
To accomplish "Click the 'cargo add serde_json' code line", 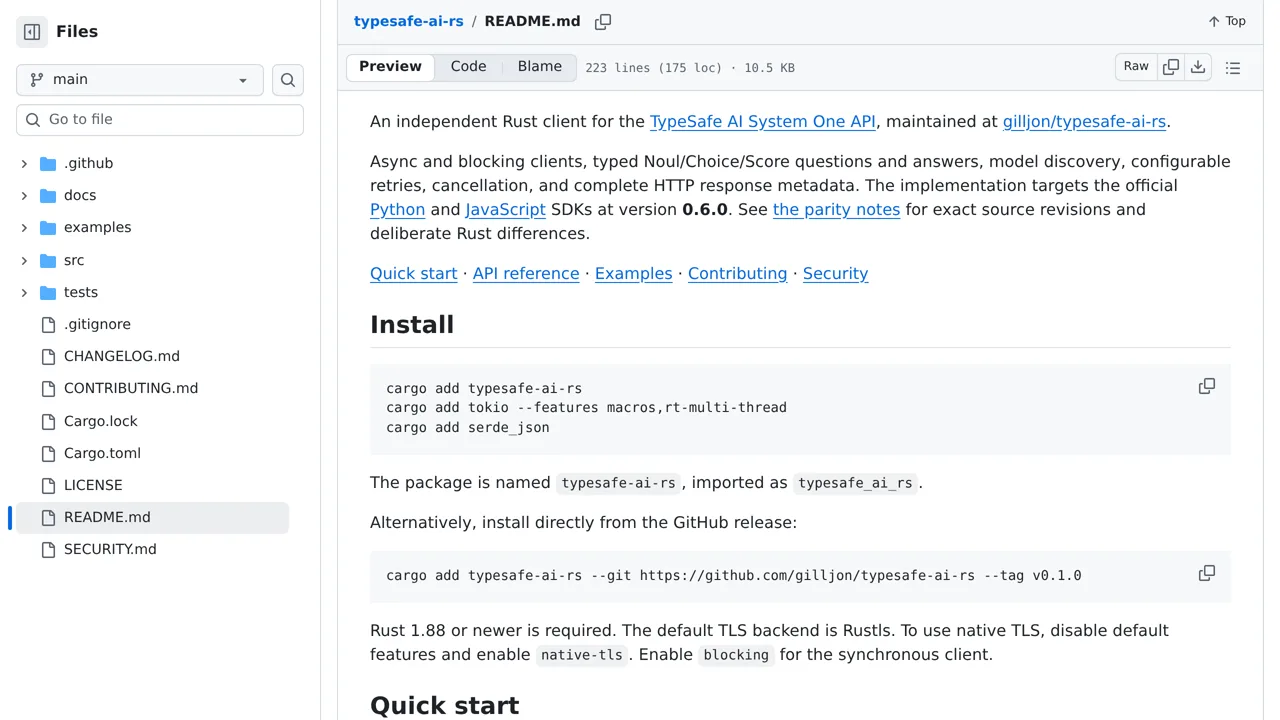I will tap(468, 428).
